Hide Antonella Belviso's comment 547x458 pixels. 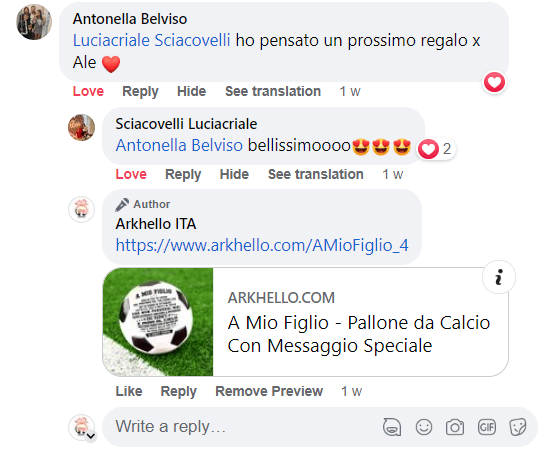pyautogui.click(x=192, y=91)
